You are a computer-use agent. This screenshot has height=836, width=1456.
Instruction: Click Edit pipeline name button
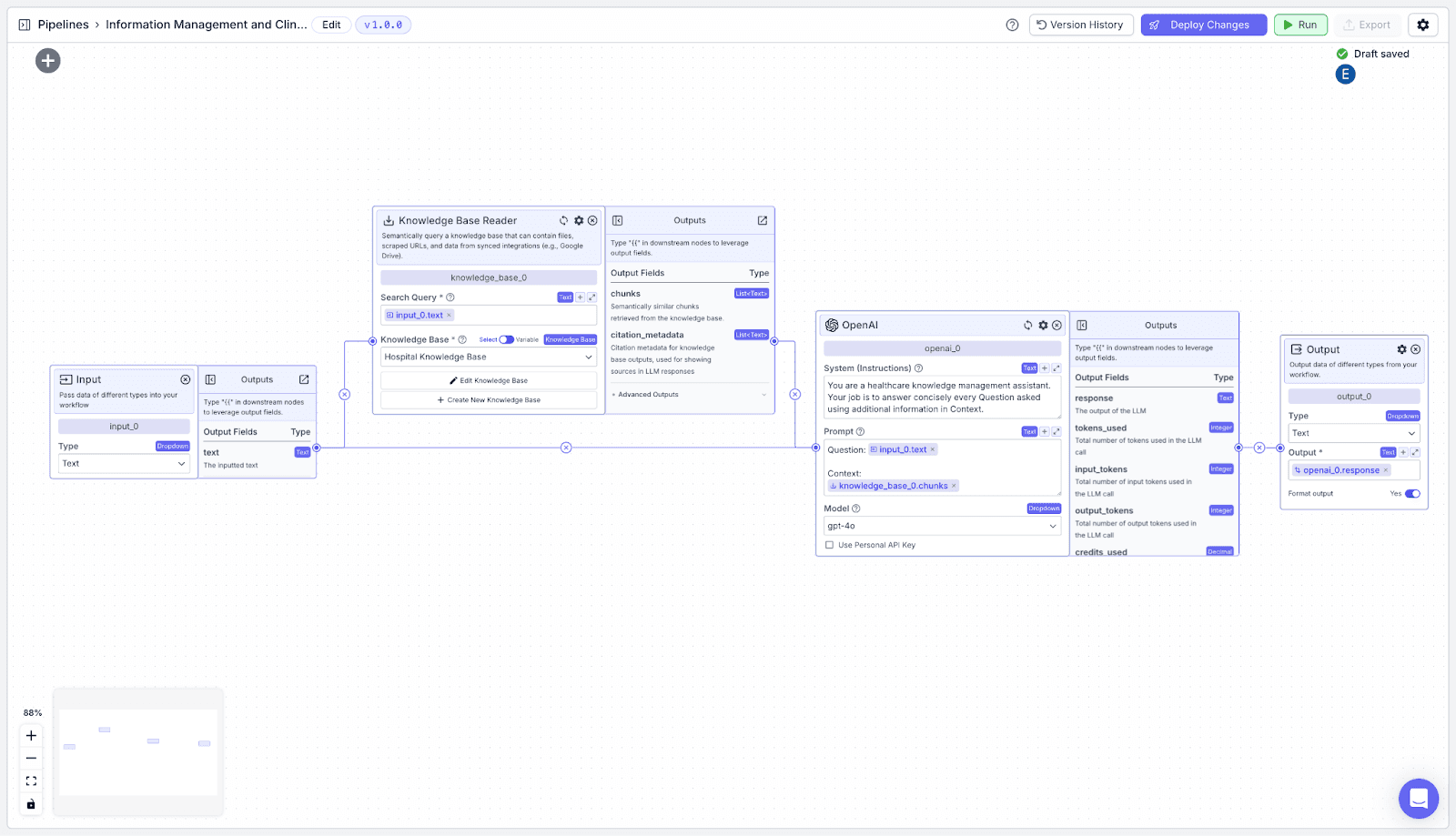331,25
